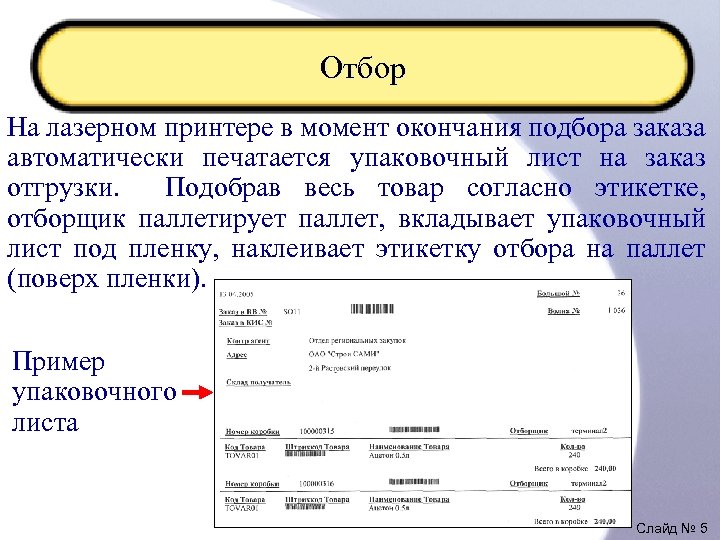Screen dimensions: 720x540
Task: Click the "SO11" order value
Action: pos(291,312)
